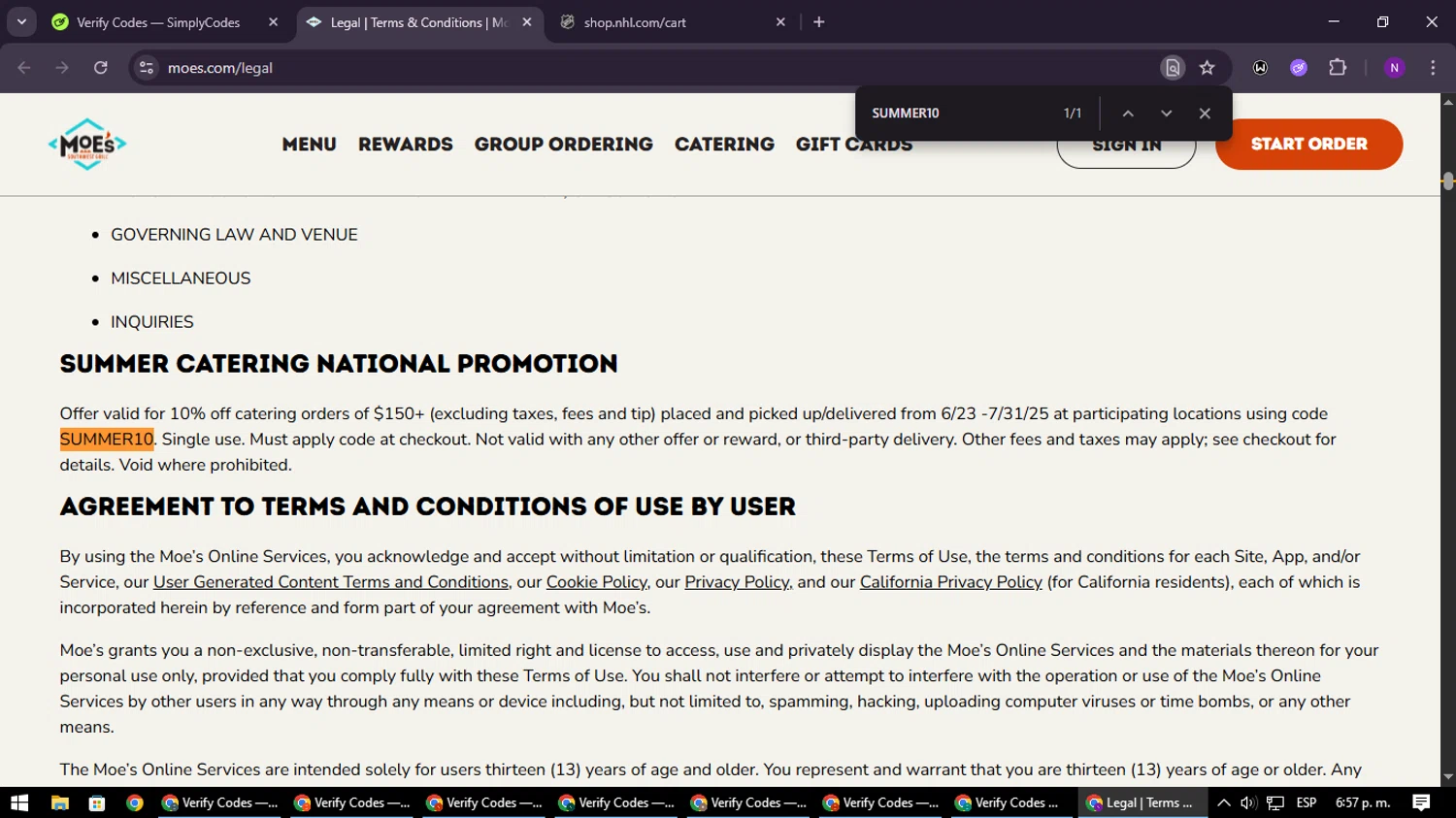Go to previous find result

1128,114
